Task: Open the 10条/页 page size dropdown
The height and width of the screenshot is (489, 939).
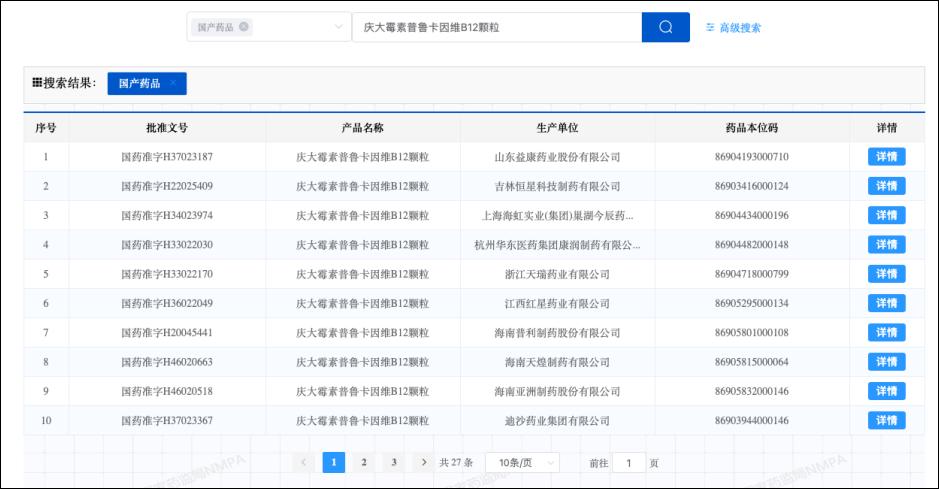Action: coord(521,463)
